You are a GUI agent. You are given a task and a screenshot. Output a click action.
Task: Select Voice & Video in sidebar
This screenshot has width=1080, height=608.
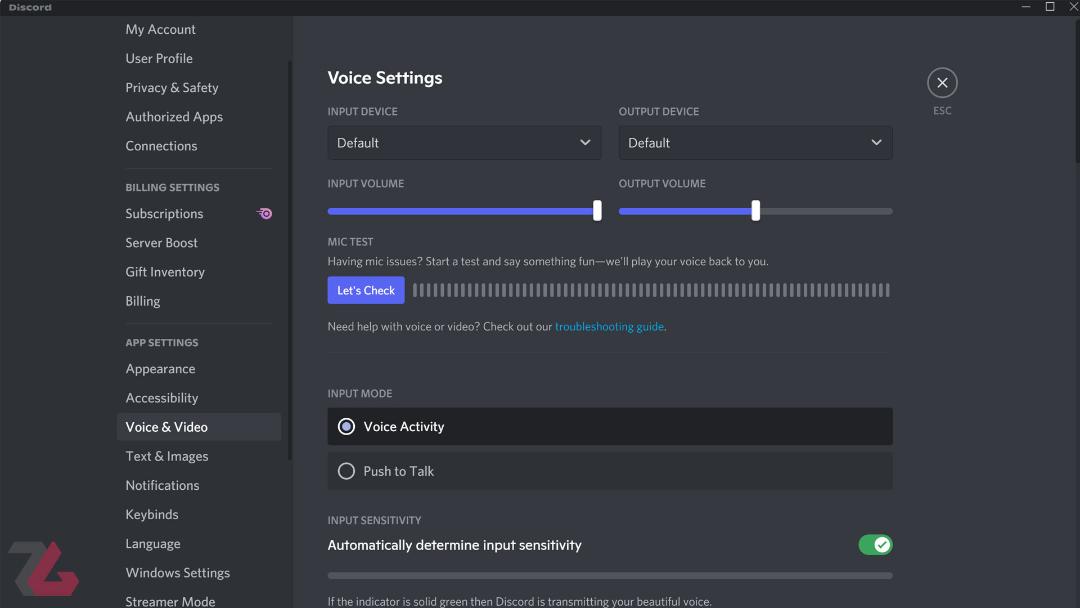199,427
